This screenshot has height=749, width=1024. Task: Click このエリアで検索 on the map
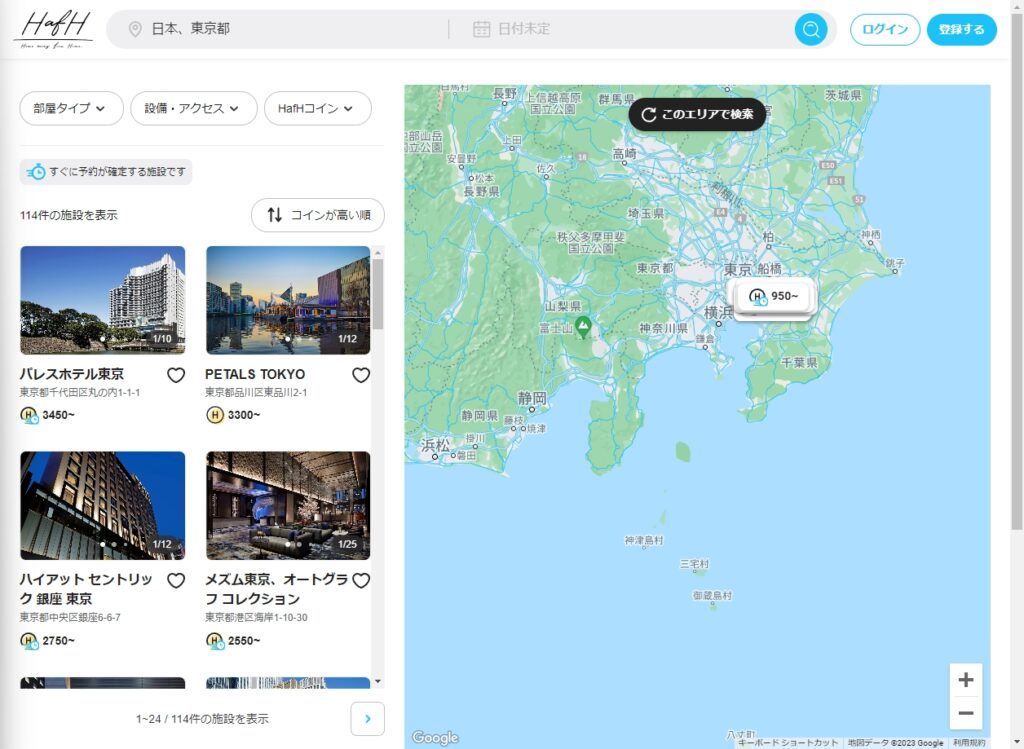point(697,114)
